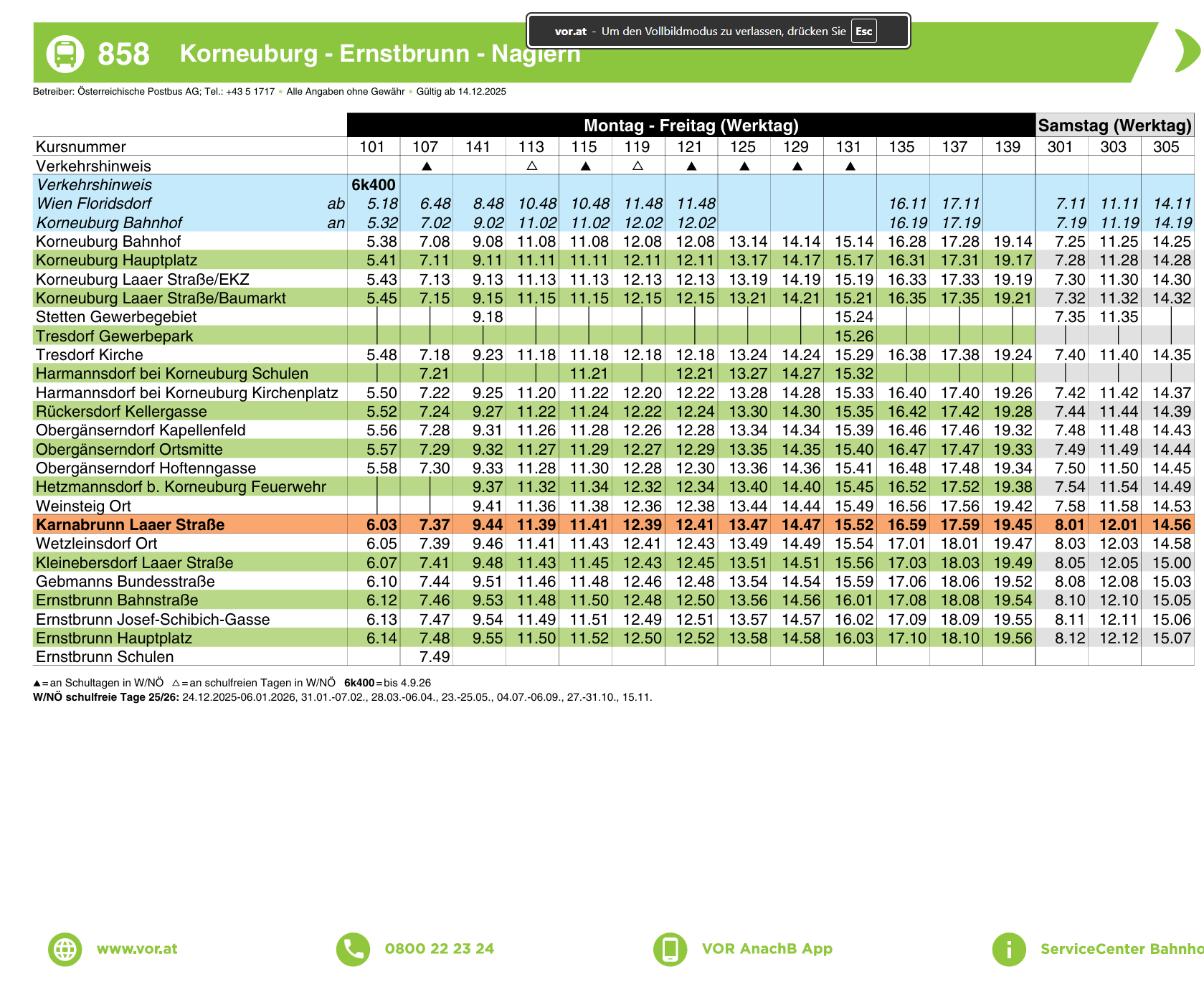Click the Ernstbrunn Schulen stop name
The height and width of the screenshot is (997, 1204).
(x=105, y=657)
